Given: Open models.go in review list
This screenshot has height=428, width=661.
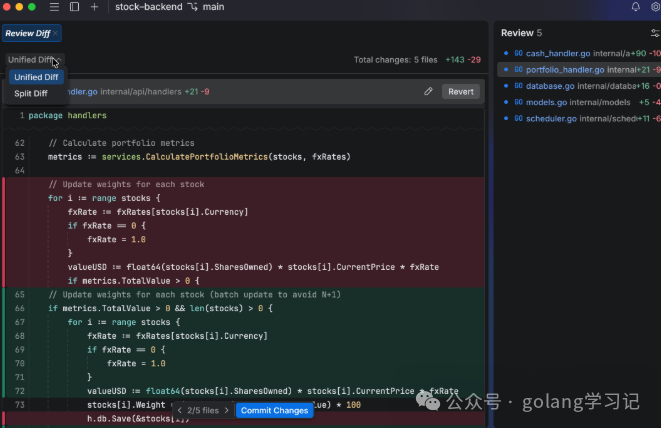Looking at the screenshot, I should (x=579, y=102).
